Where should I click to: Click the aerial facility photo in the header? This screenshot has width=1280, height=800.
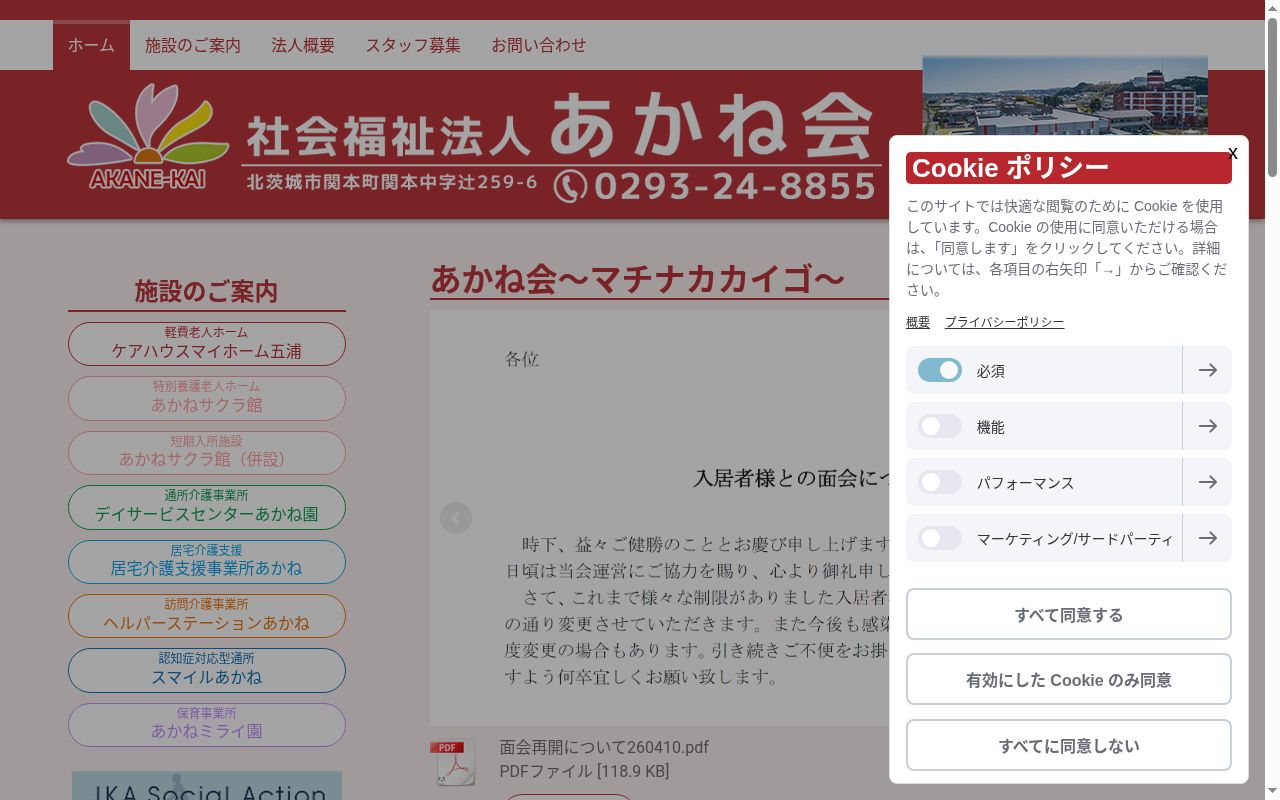(x=1065, y=96)
